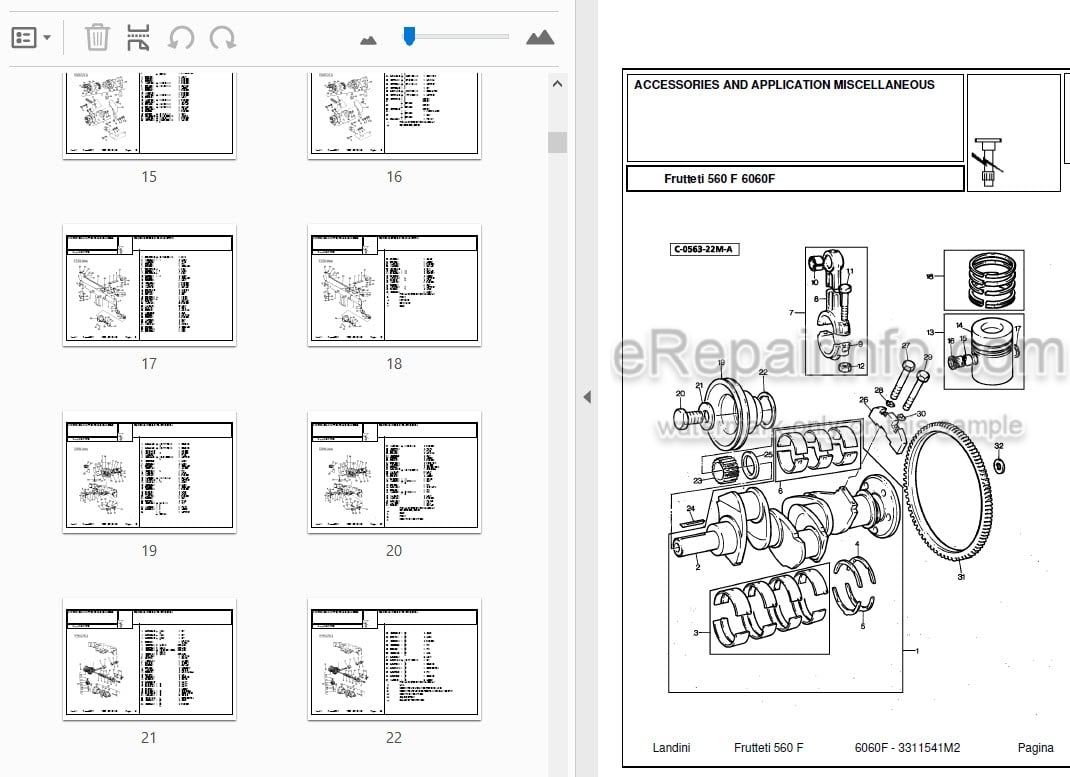
Task: Click the 'Frutteti 560 F' footer text
Action: (768, 748)
